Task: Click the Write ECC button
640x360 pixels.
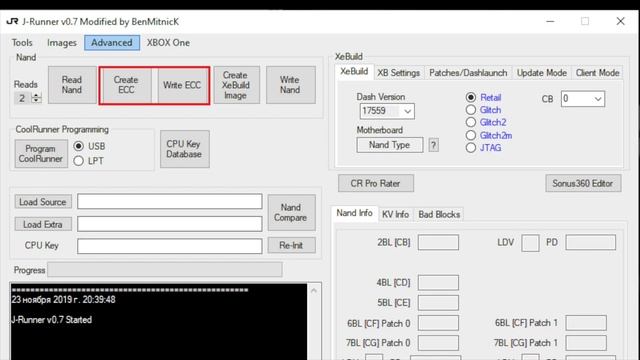Action: [182, 85]
